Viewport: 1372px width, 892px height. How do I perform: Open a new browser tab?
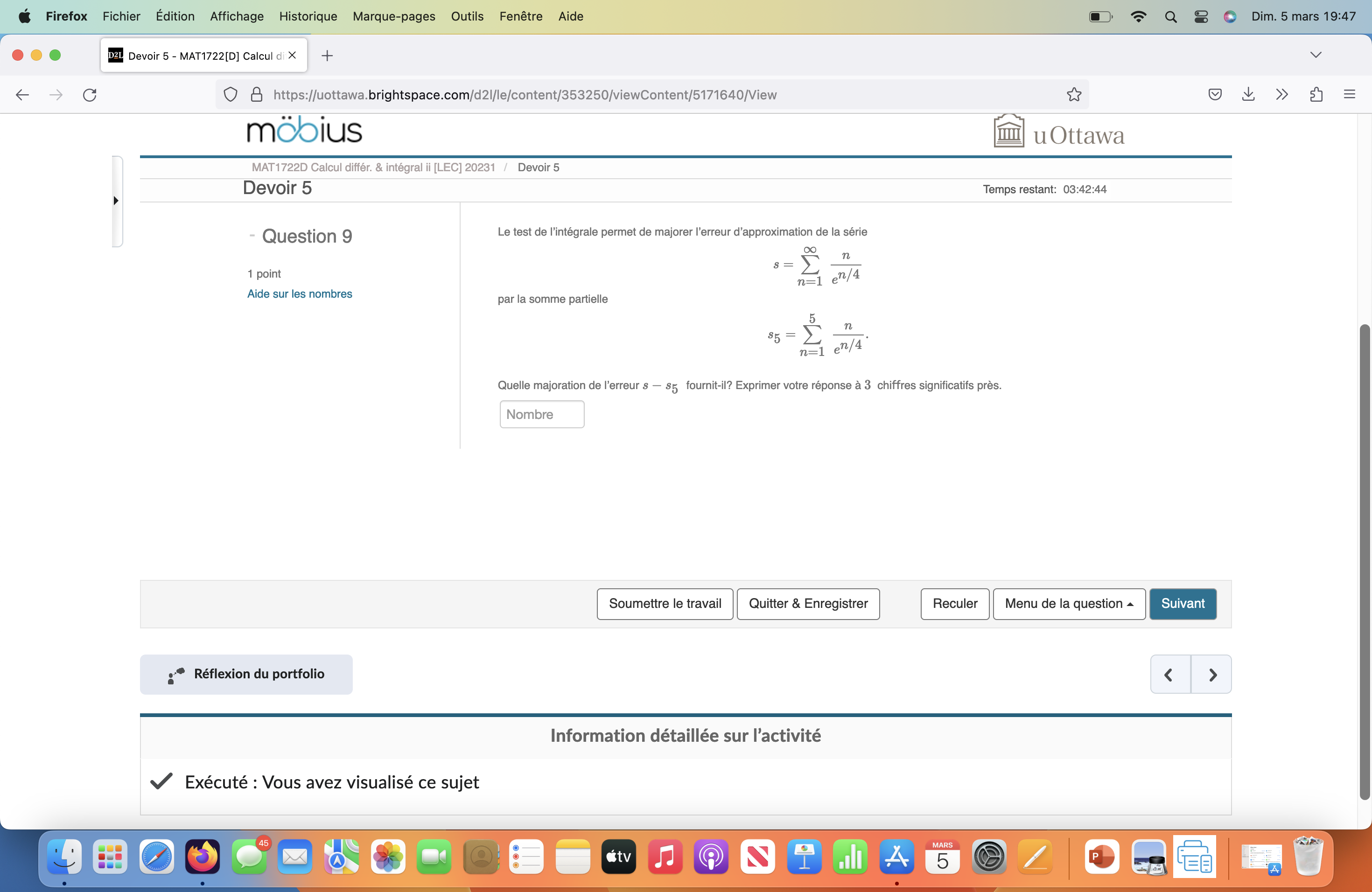point(327,56)
